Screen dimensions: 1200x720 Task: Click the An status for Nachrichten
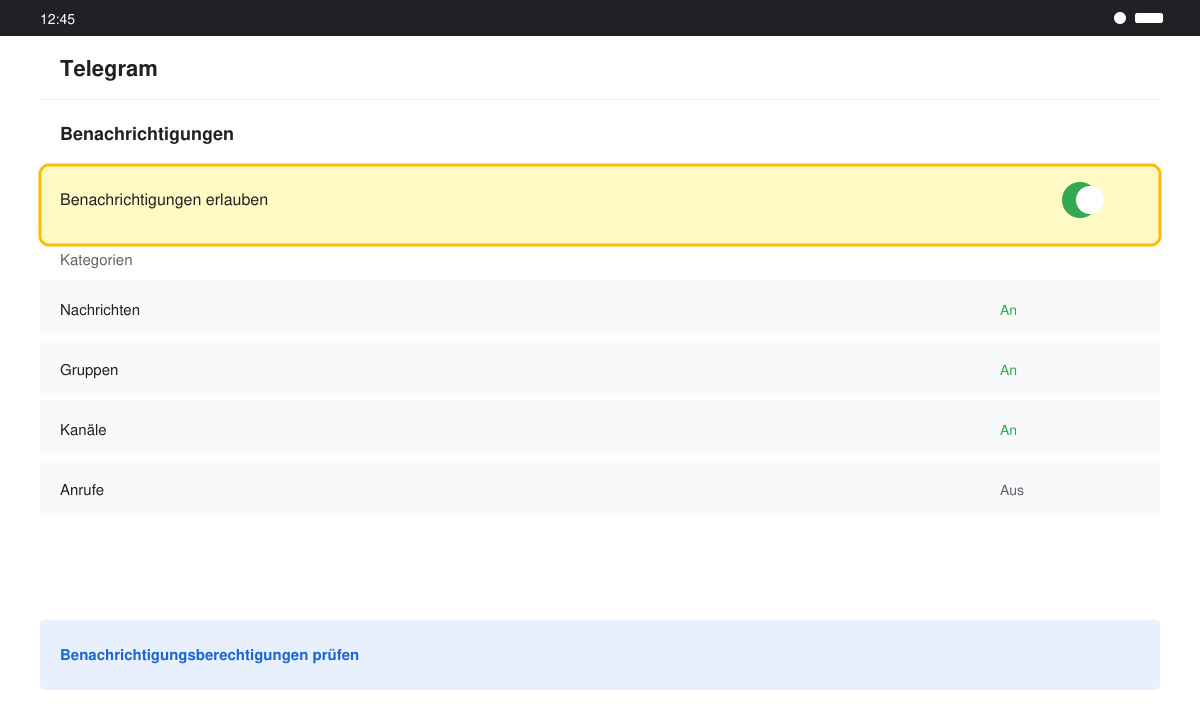[1008, 310]
